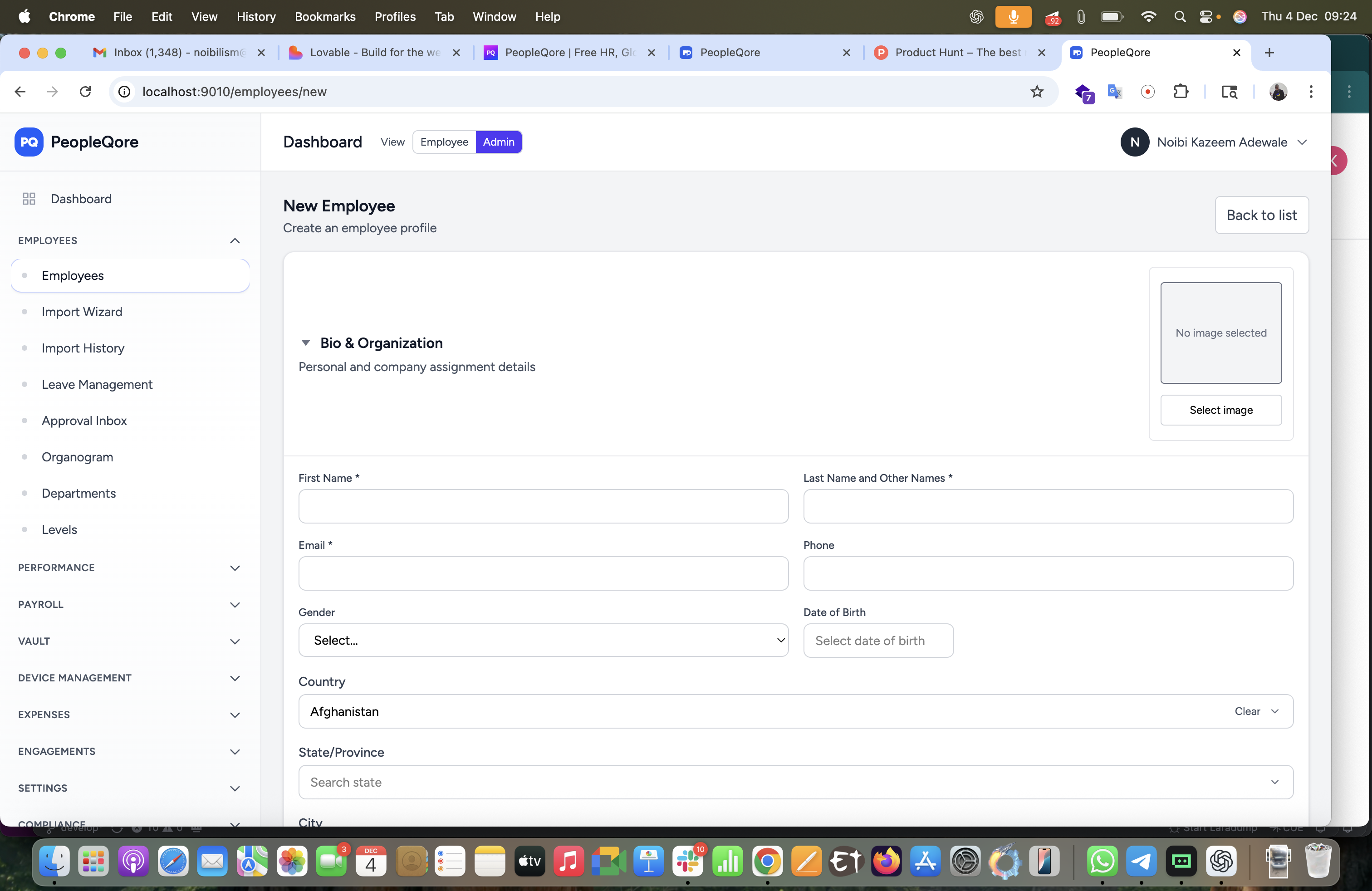Switch view to Employee mode
This screenshot has width=1372, height=891.
pyautogui.click(x=444, y=142)
